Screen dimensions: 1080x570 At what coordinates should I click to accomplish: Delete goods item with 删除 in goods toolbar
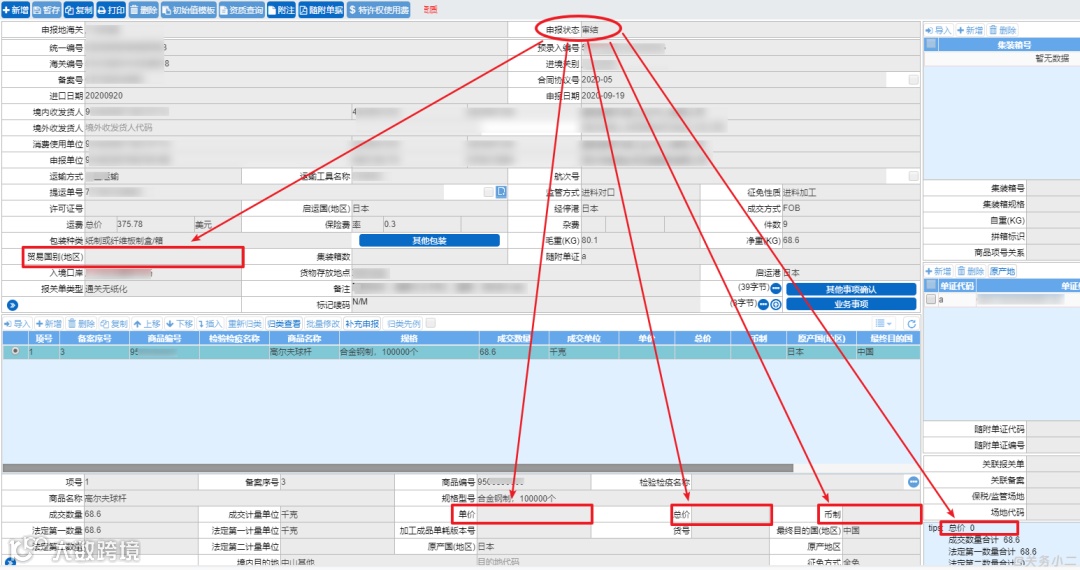point(81,324)
